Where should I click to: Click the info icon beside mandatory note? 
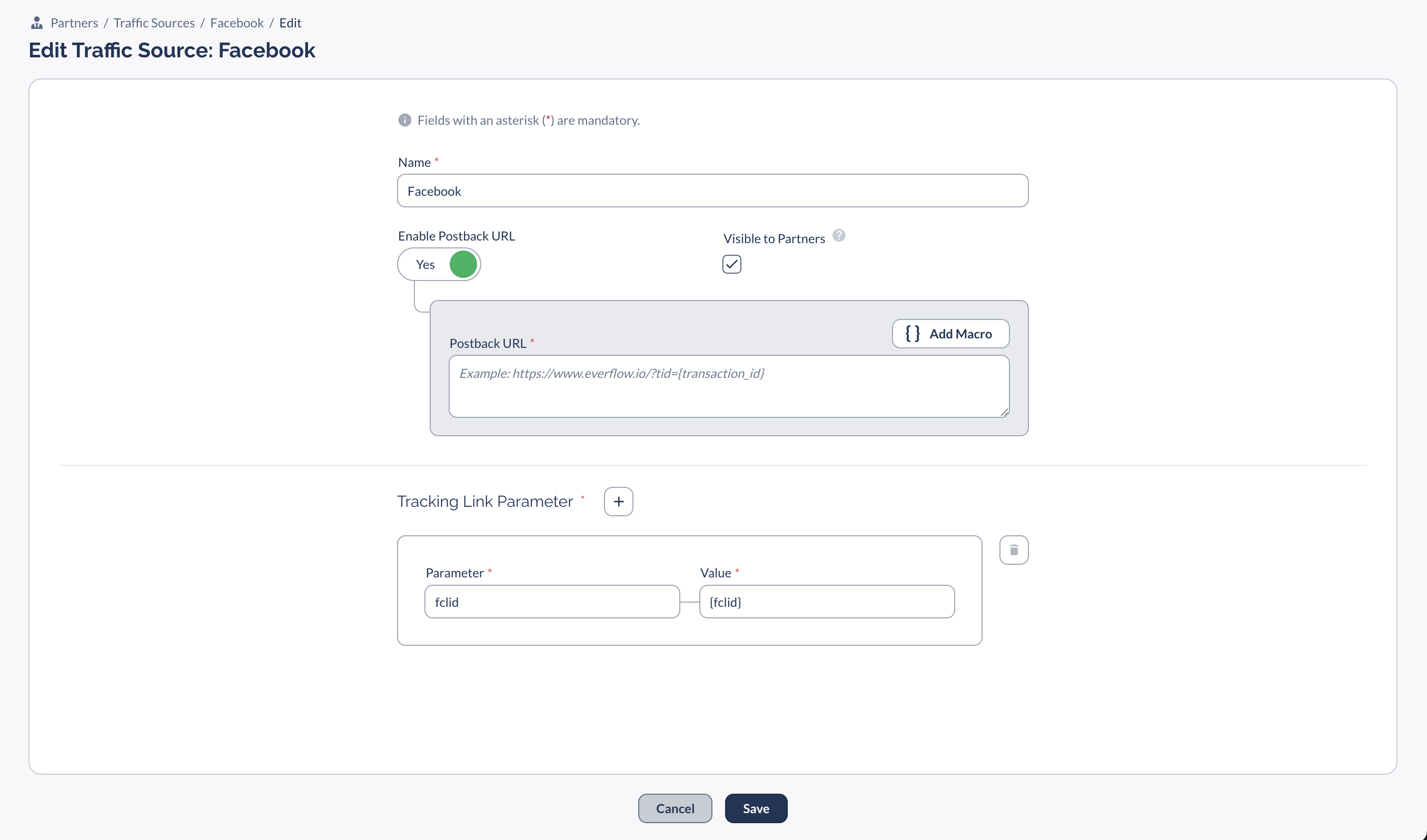(x=404, y=120)
